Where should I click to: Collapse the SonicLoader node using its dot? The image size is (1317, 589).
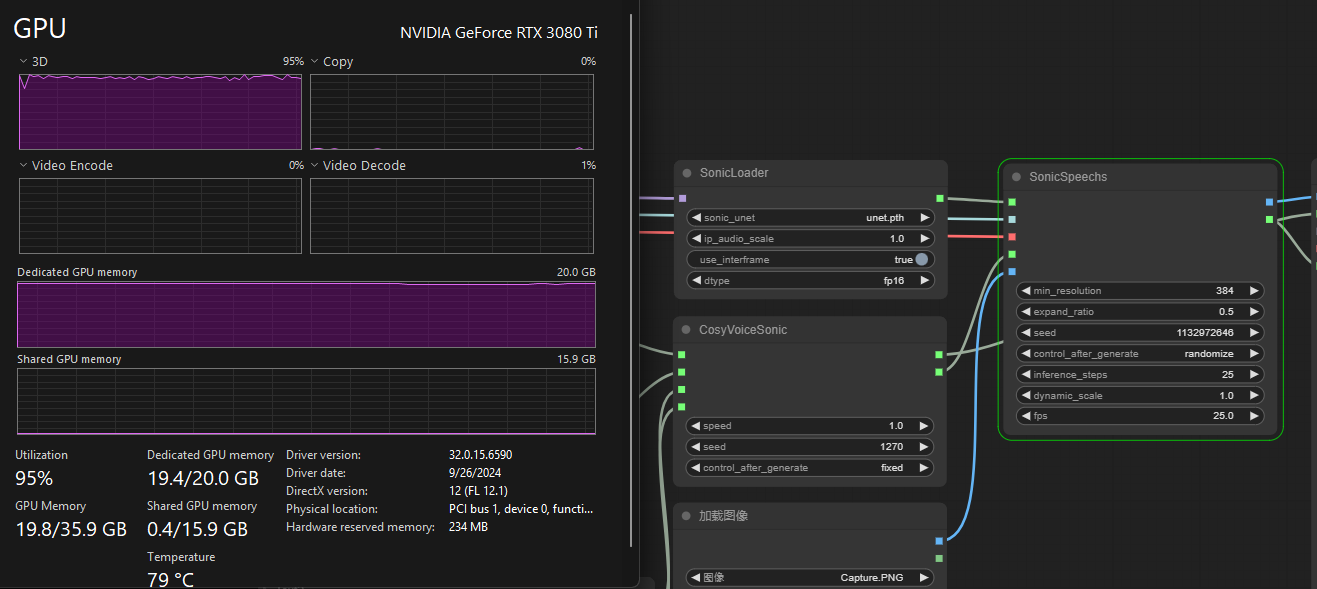click(686, 173)
